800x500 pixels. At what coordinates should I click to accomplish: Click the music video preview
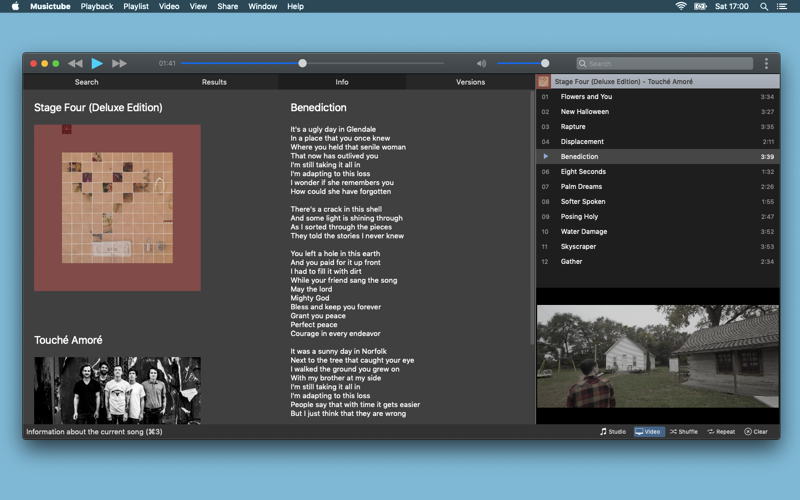point(658,356)
